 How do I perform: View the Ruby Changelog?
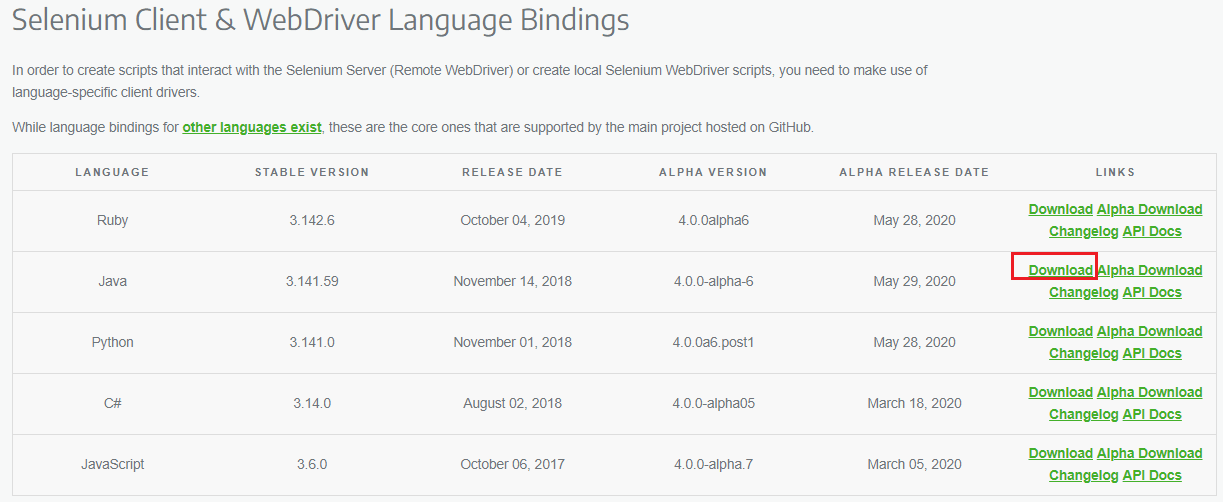click(x=1083, y=231)
